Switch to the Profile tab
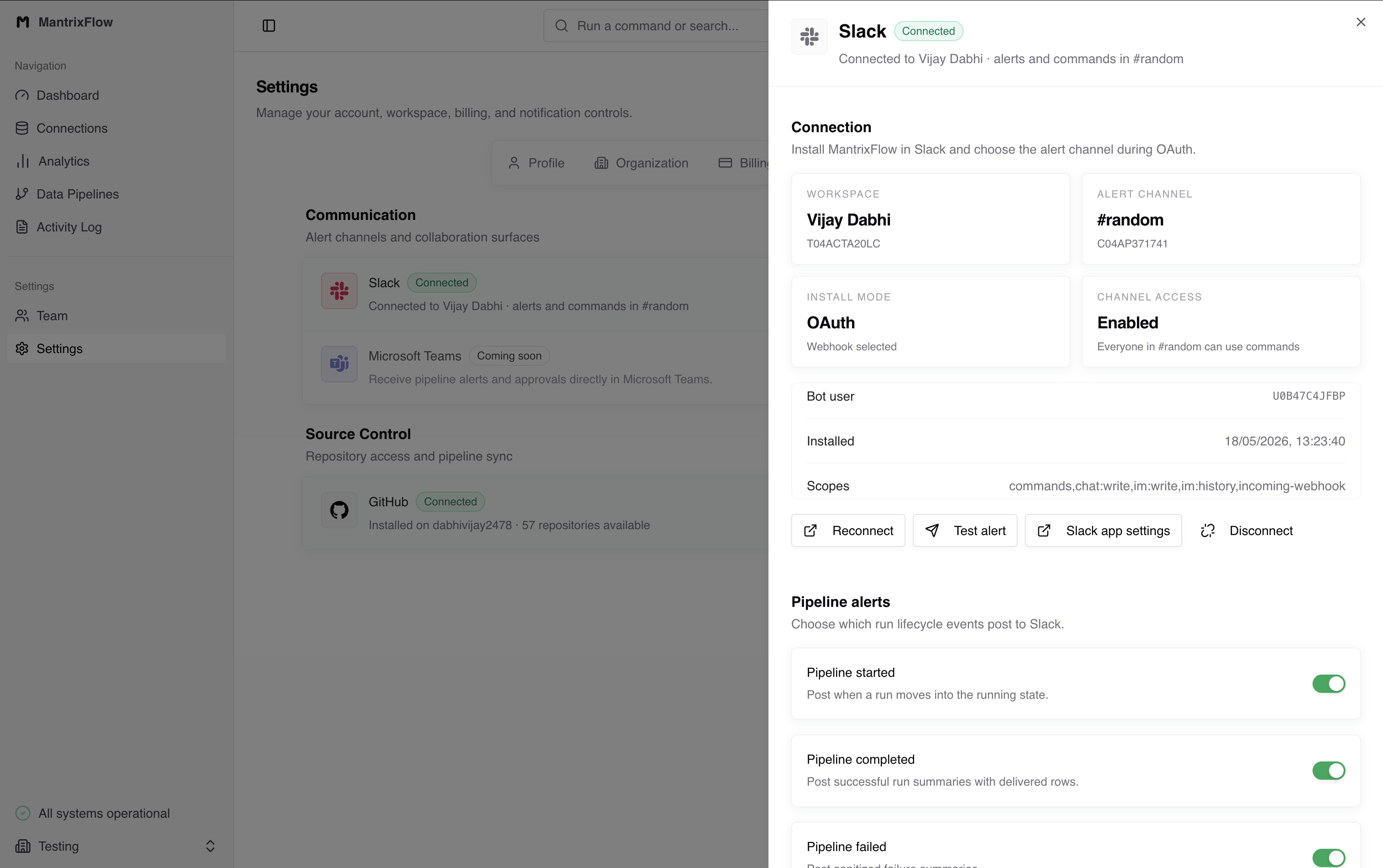 [536, 163]
